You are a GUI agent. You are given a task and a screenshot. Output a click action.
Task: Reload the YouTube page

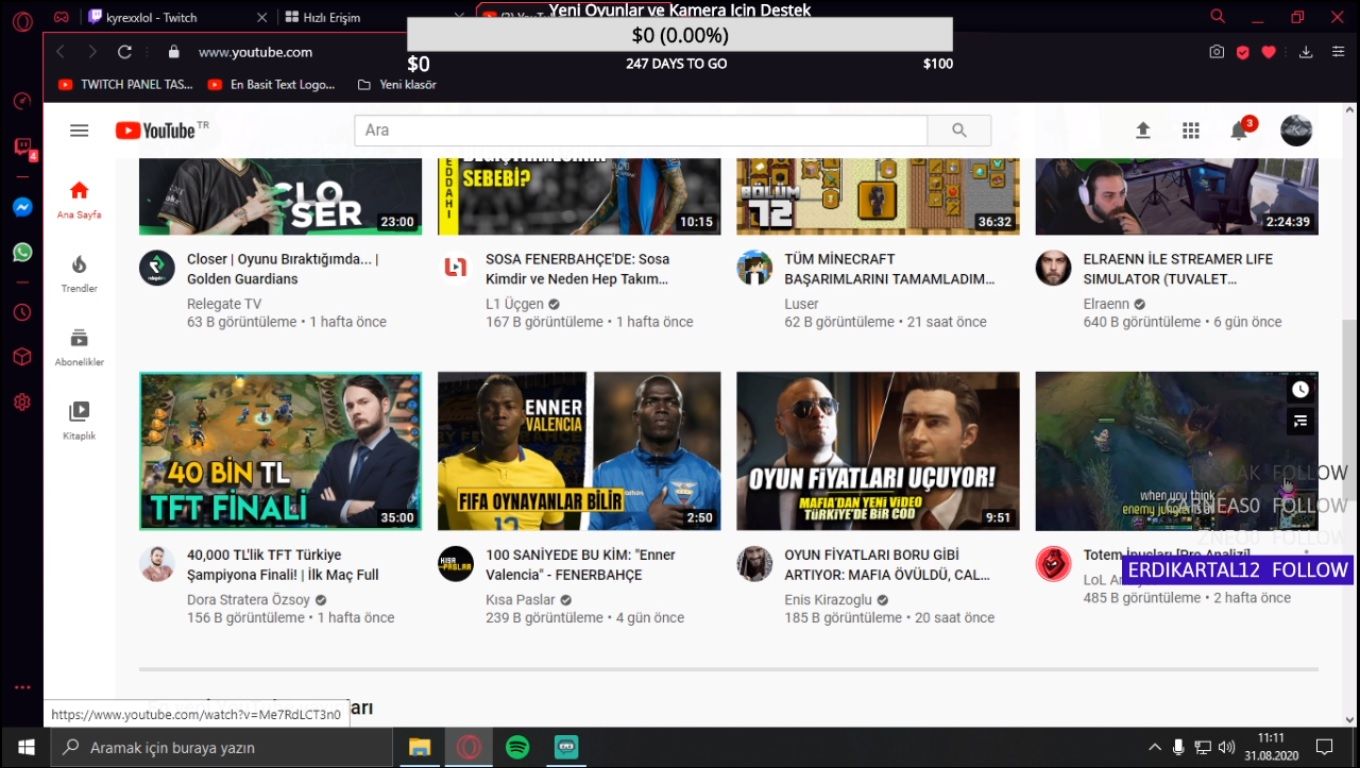coord(125,52)
